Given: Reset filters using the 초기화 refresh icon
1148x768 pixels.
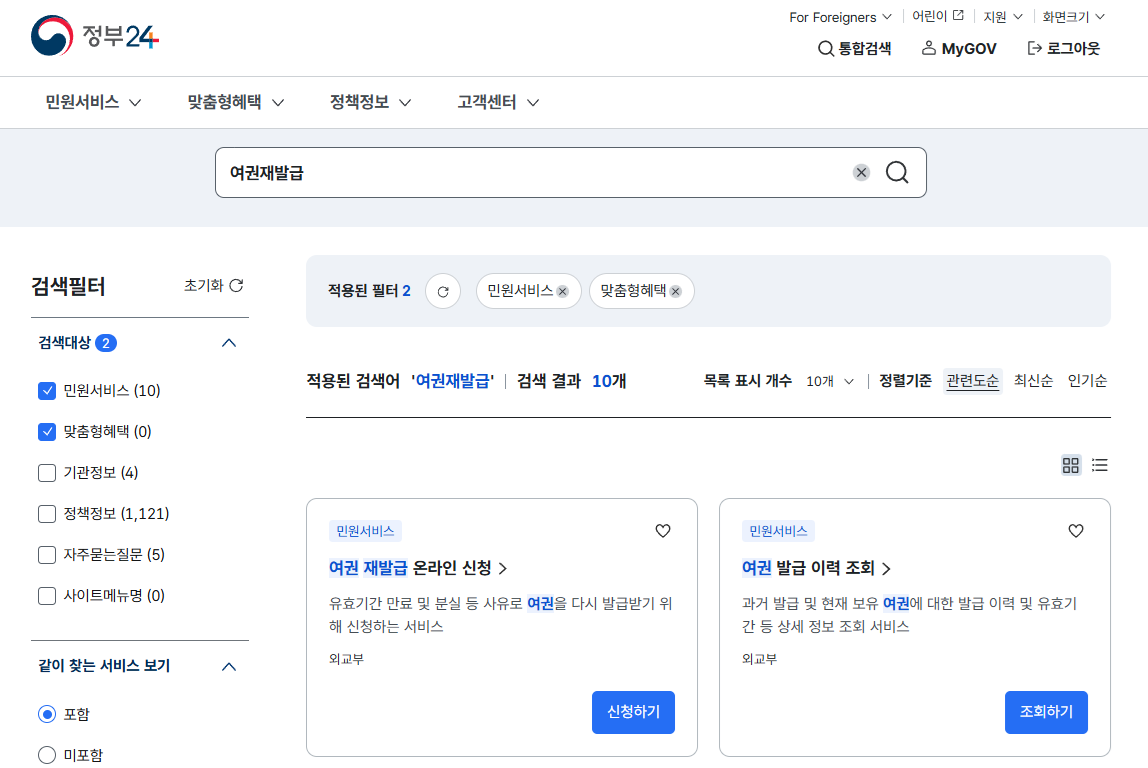Looking at the screenshot, I should pos(236,285).
